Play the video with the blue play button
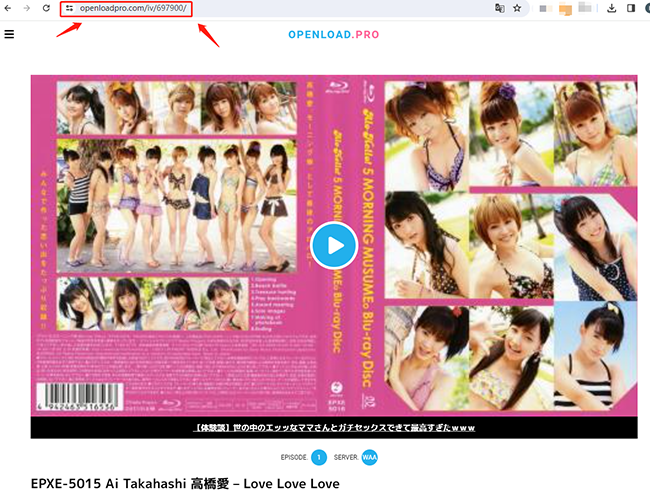The image size is (650, 500). [334, 245]
